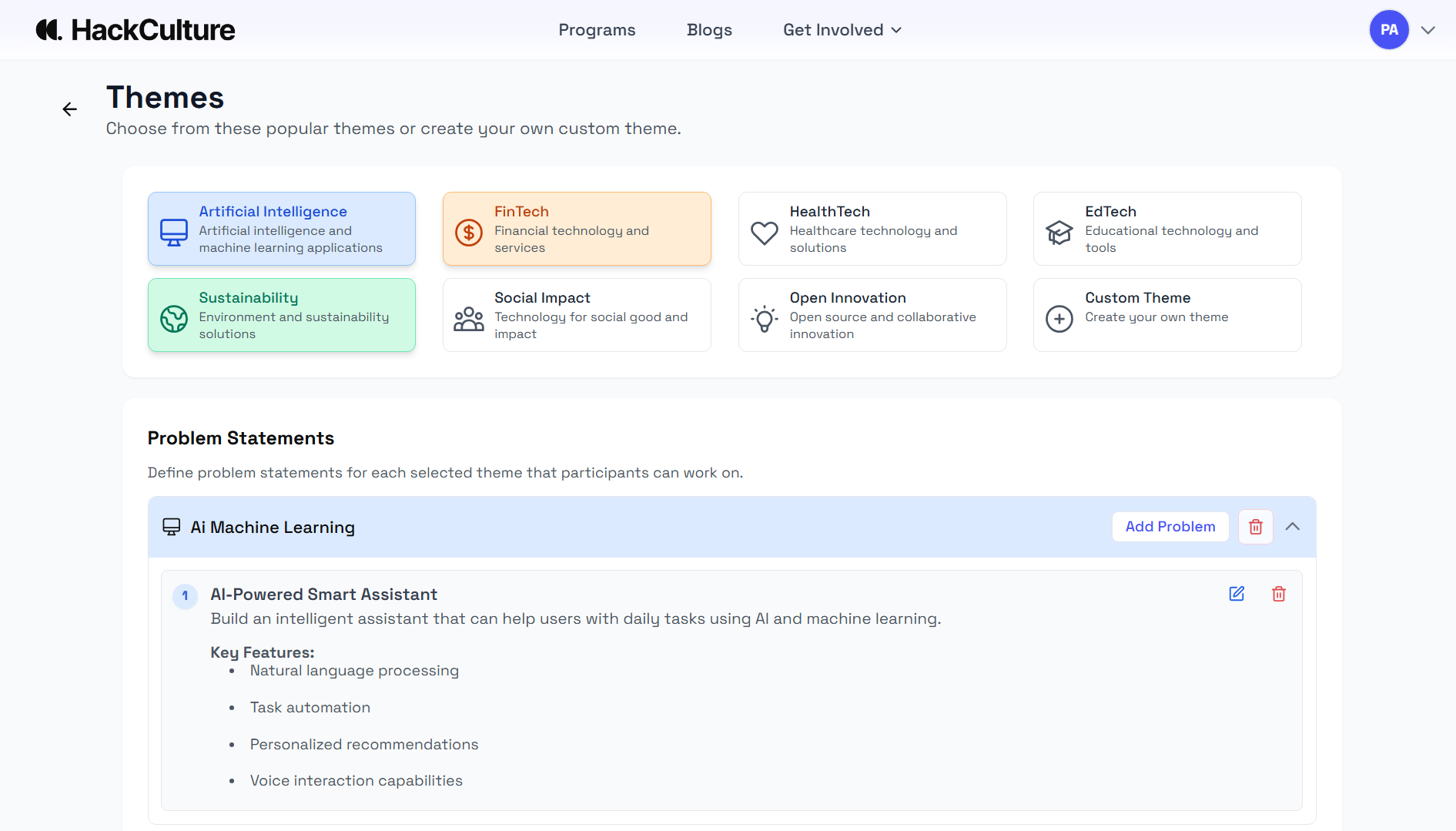Select the EdTech theme card
Viewport: 1456px width, 831px height.
(x=1166, y=229)
